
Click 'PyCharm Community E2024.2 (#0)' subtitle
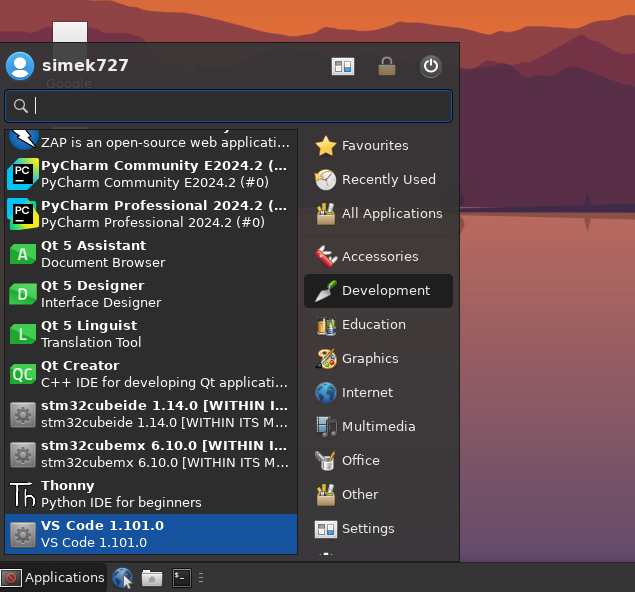155,183
